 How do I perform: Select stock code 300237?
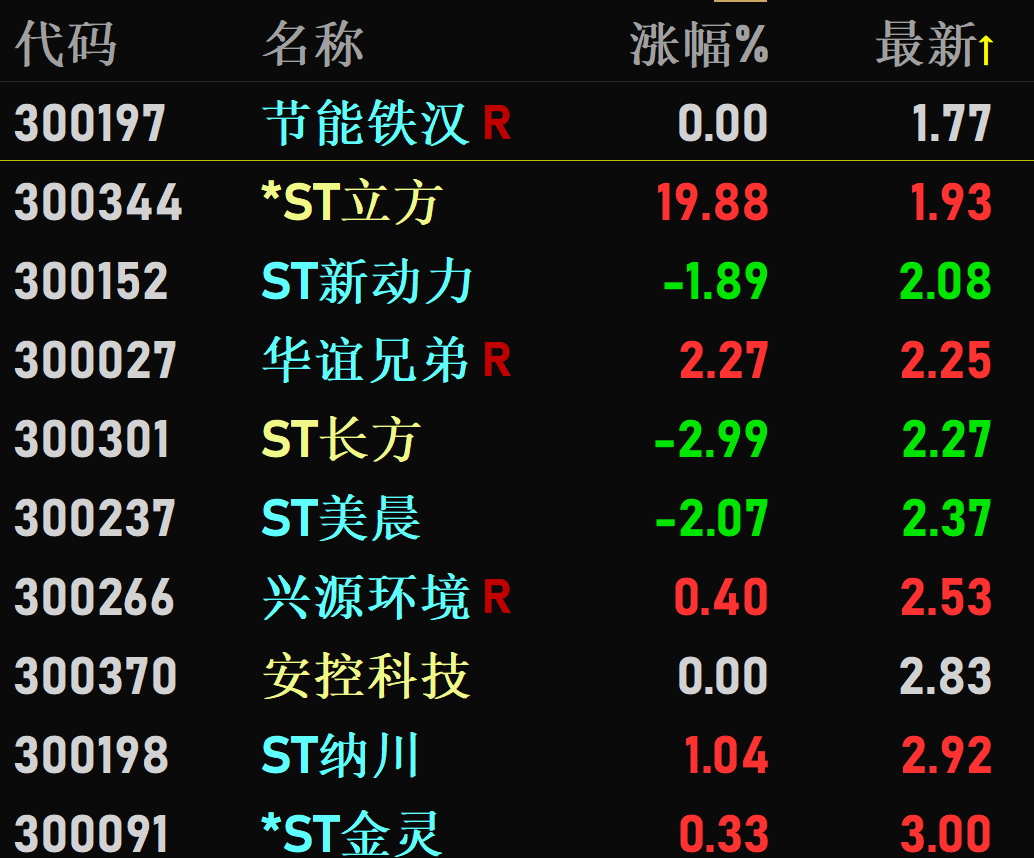coord(95,518)
